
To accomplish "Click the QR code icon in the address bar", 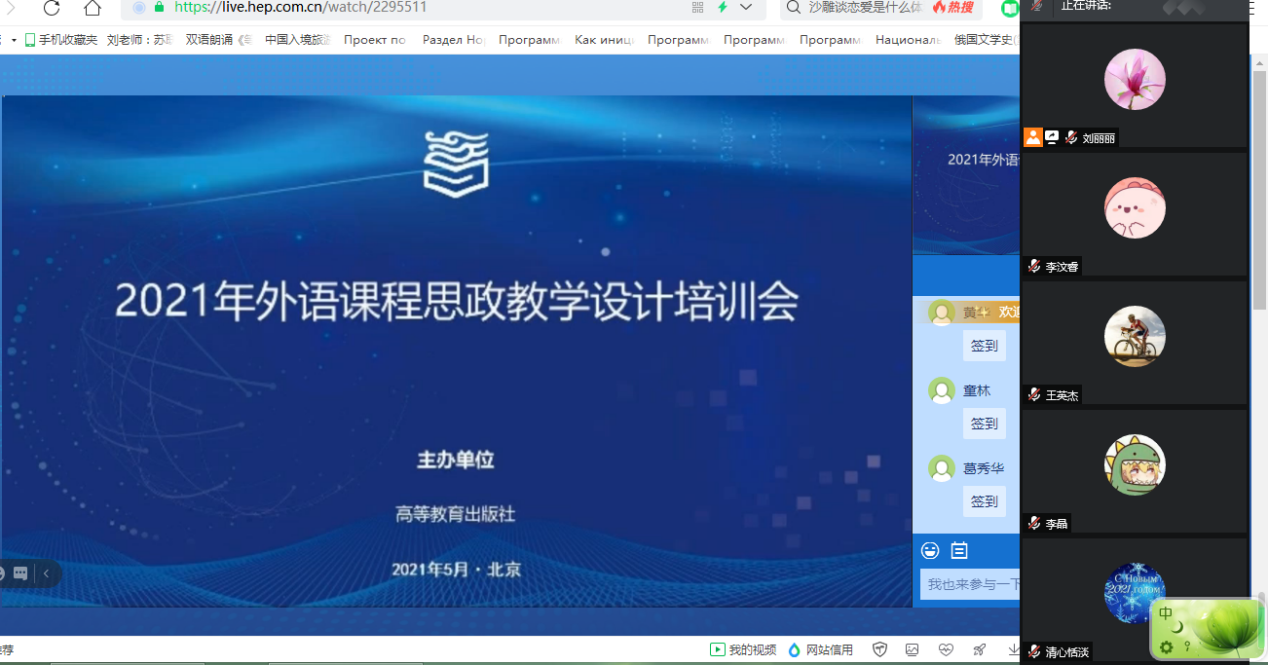I will pos(697,7).
